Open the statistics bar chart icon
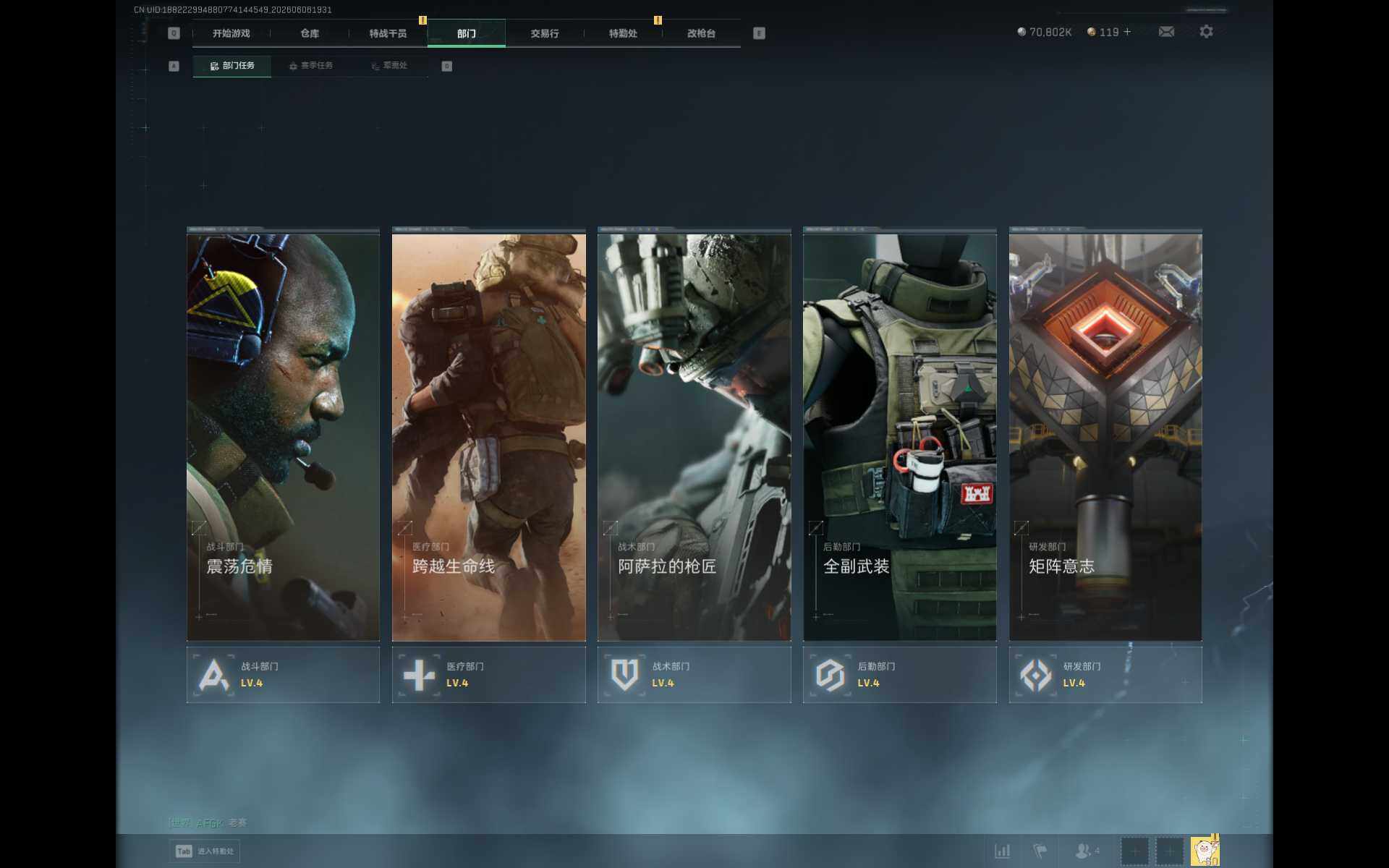 [1003, 851]
